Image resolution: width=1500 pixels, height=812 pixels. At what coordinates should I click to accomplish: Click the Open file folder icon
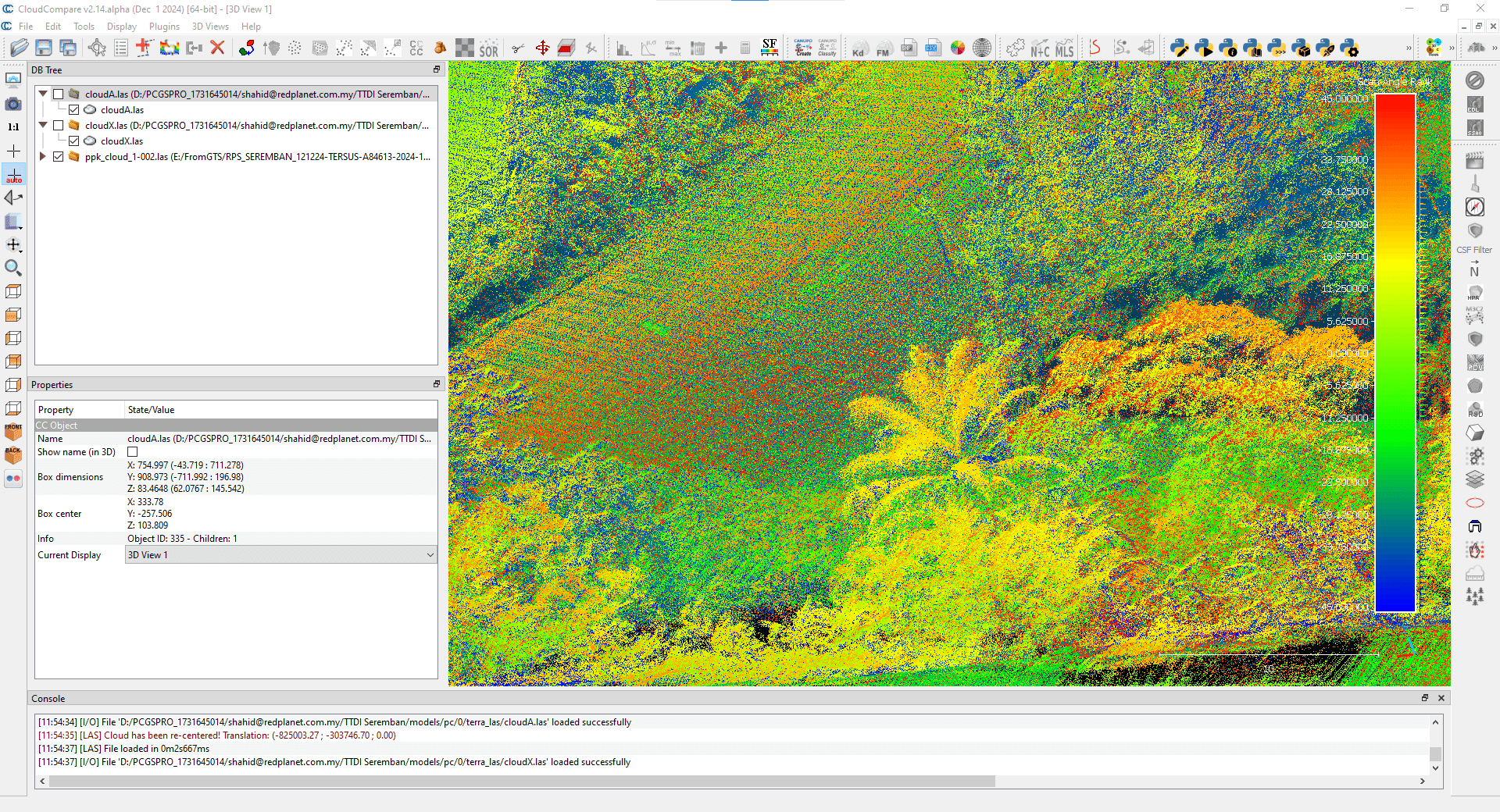tap(19, 48)
